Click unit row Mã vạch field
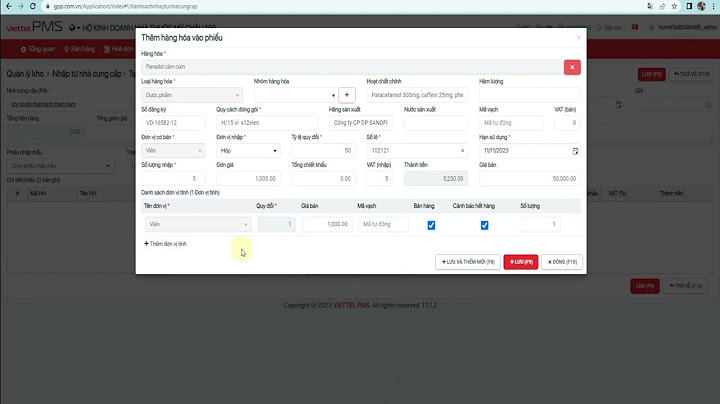 click(383, 224)
